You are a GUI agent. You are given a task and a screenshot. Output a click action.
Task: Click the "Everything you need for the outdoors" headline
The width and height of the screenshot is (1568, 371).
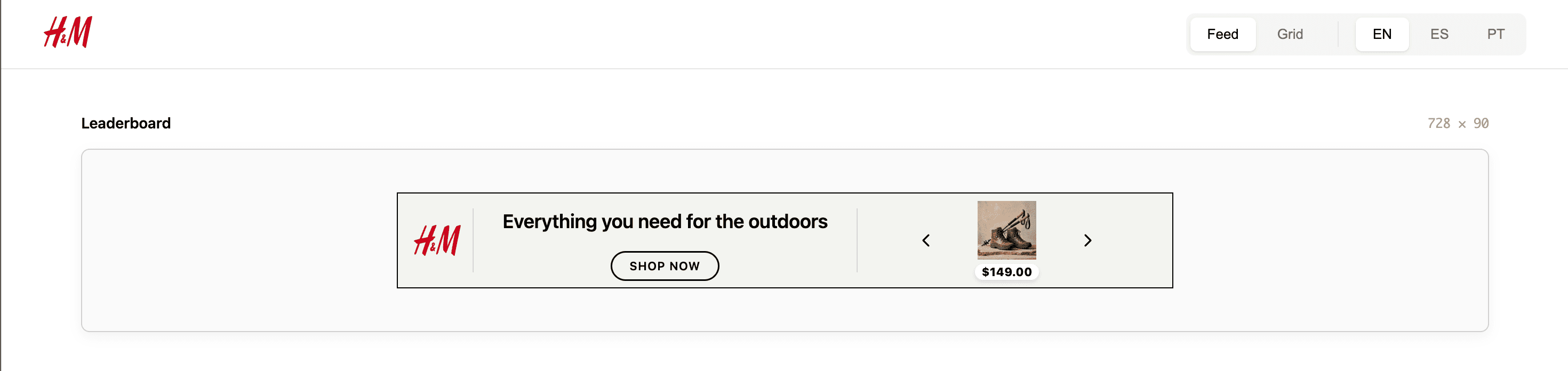pos(665,221)
